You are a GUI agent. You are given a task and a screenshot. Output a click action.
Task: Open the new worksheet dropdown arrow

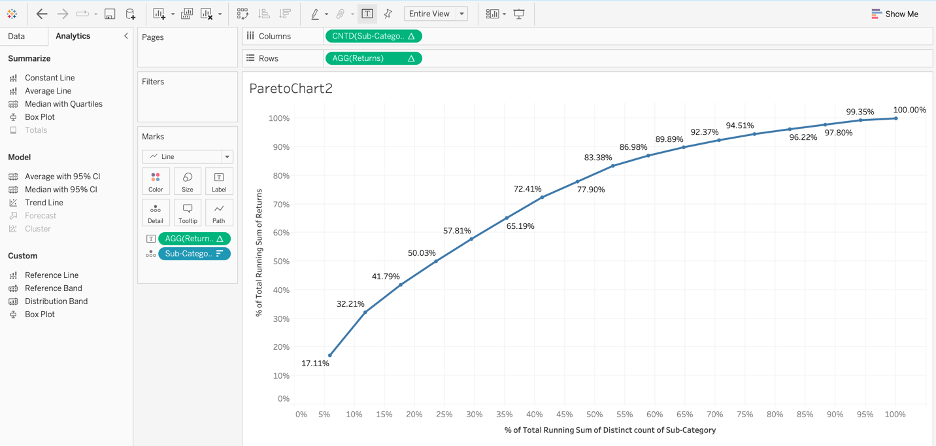tap(173, 14)
